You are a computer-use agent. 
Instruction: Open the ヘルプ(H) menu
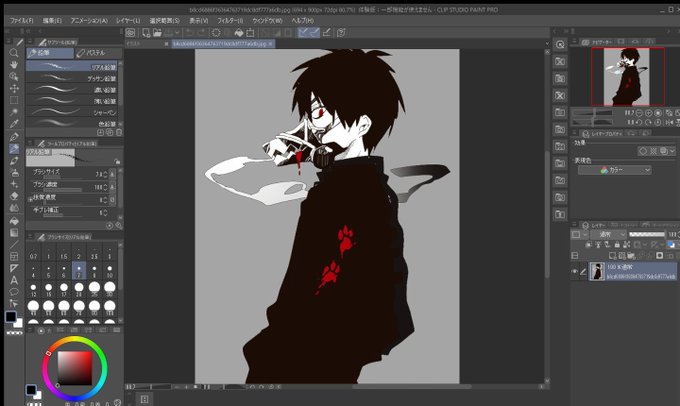tap(302, 20)
